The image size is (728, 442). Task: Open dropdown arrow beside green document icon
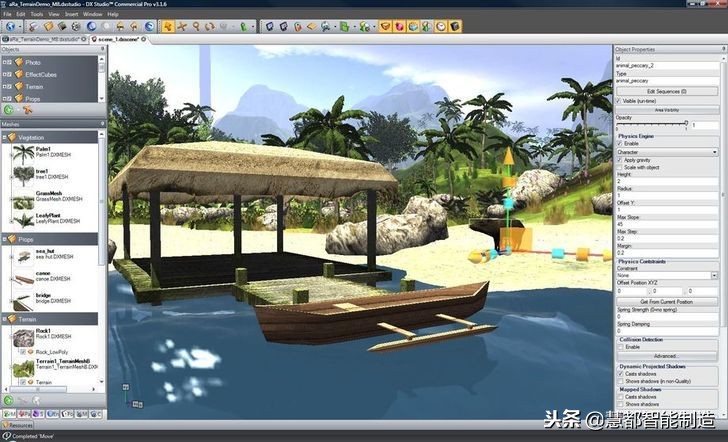(354, 26)
